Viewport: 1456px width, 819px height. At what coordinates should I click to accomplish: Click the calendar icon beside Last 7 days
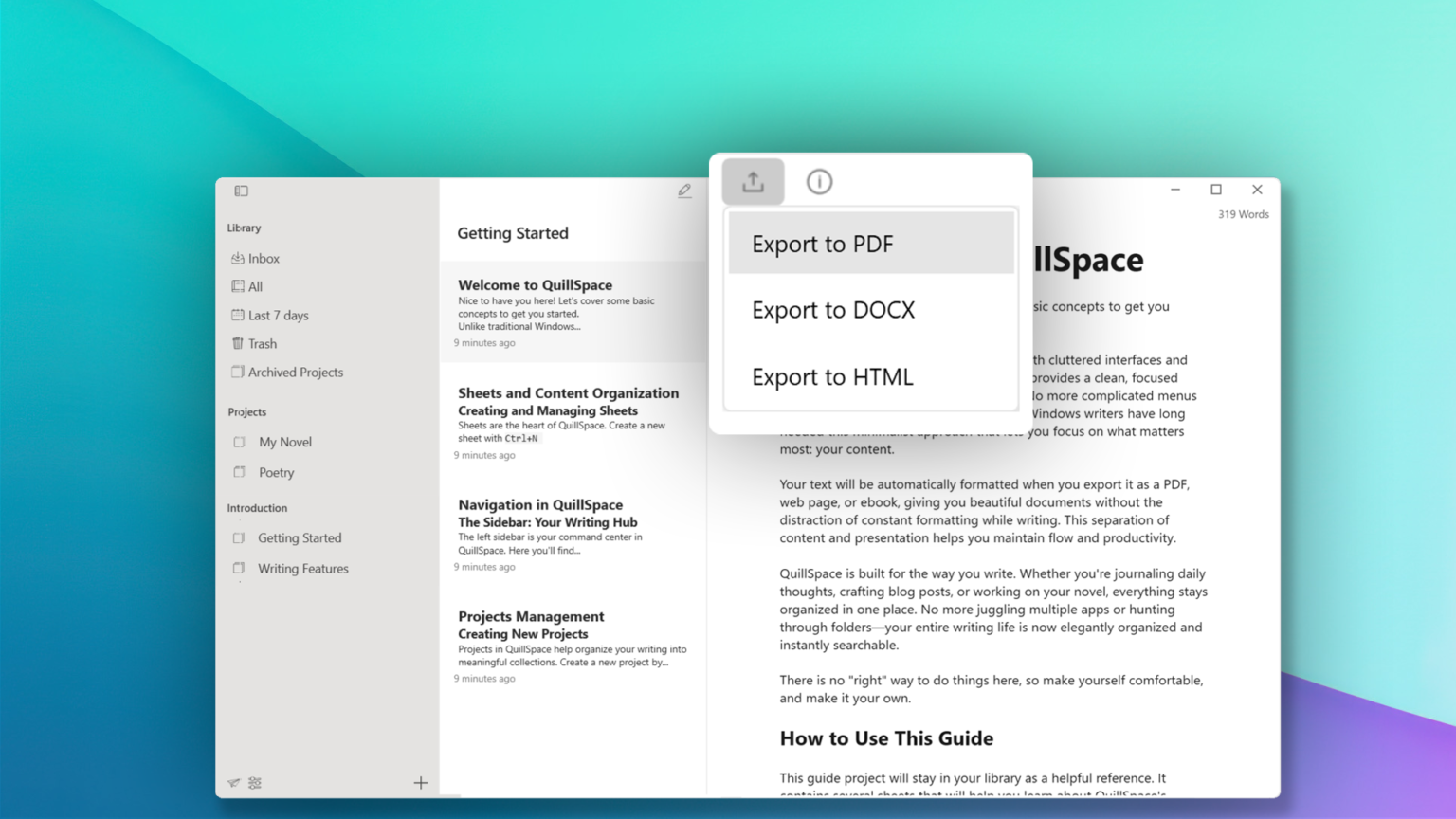[237, 315]
